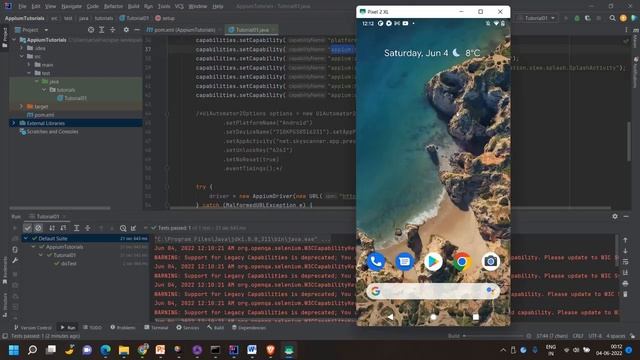Click export test results icon

[133, 228]
